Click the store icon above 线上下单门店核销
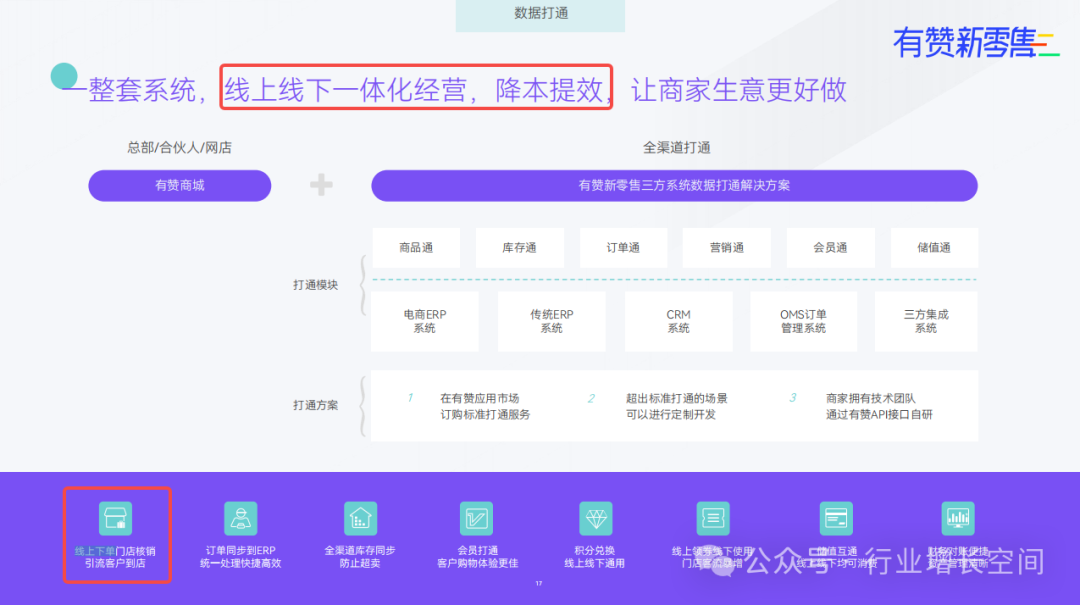The image size is (1080, 605). (x=115, y=518)
